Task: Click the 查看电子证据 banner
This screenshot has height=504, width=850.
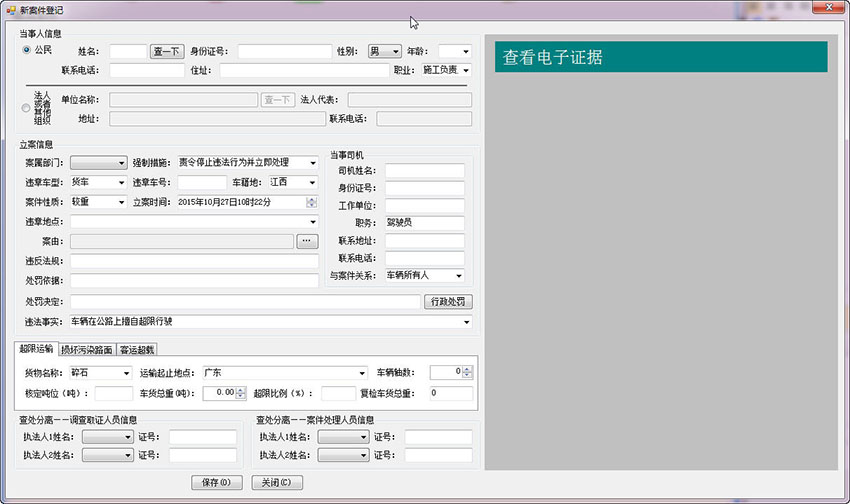Action: [x=661, y=57]
